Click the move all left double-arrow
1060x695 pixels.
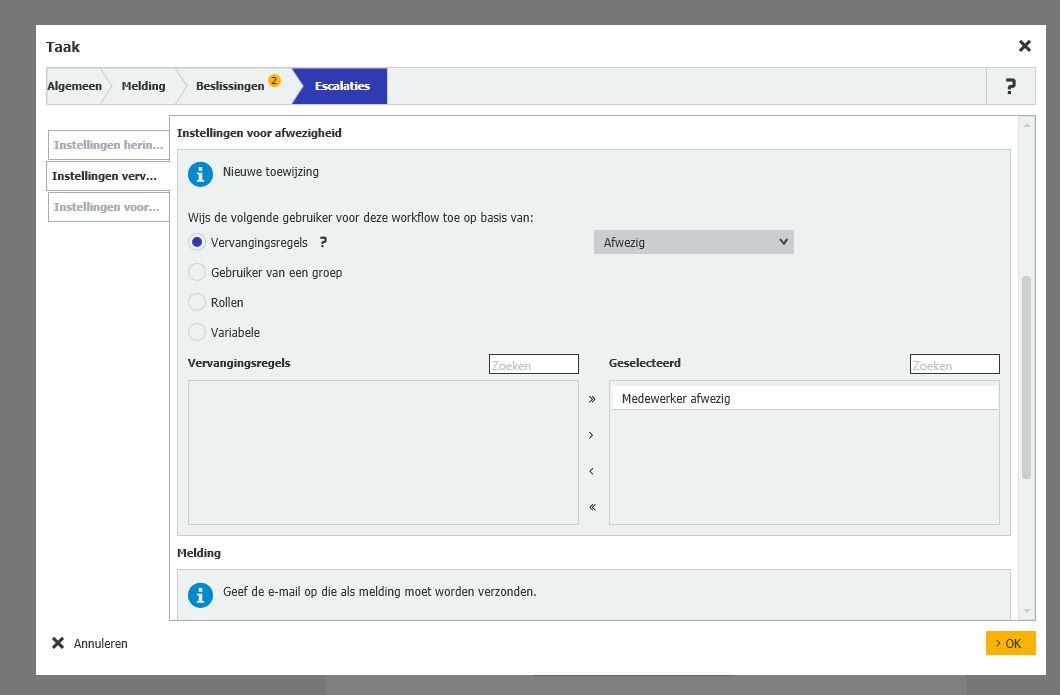point(592,507)
